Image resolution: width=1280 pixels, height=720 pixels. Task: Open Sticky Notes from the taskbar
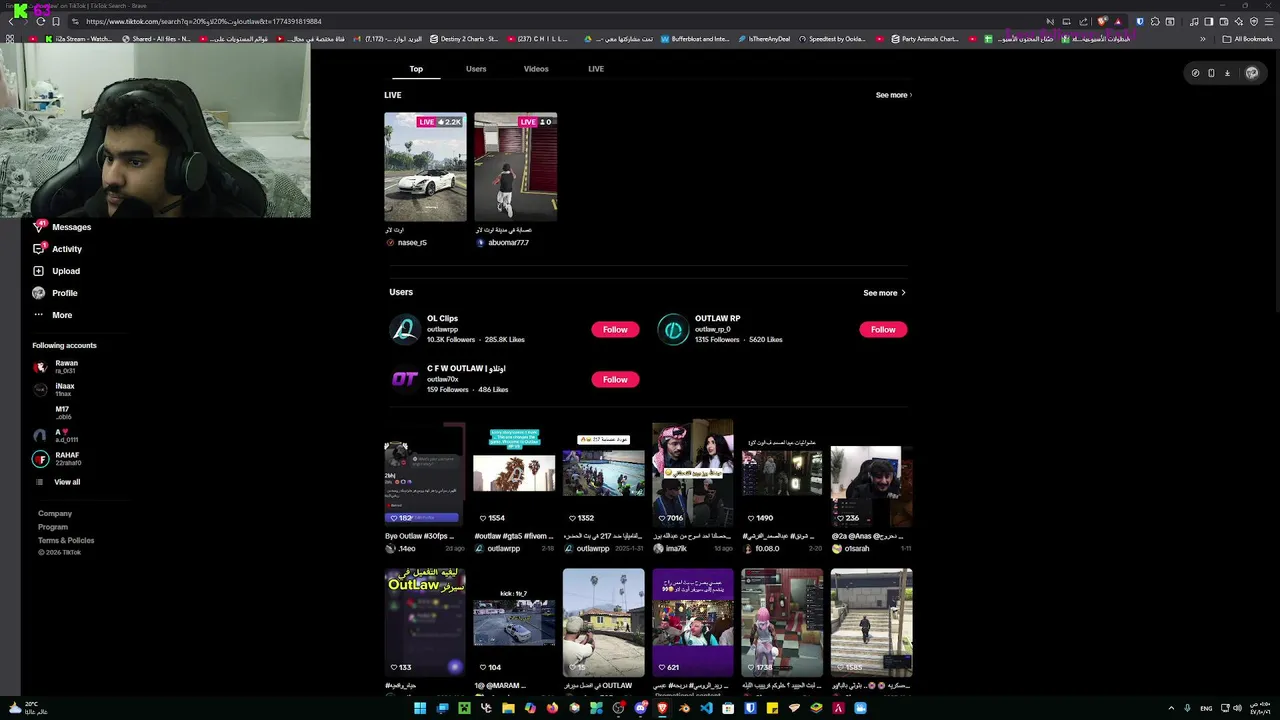tap(772, 708)
